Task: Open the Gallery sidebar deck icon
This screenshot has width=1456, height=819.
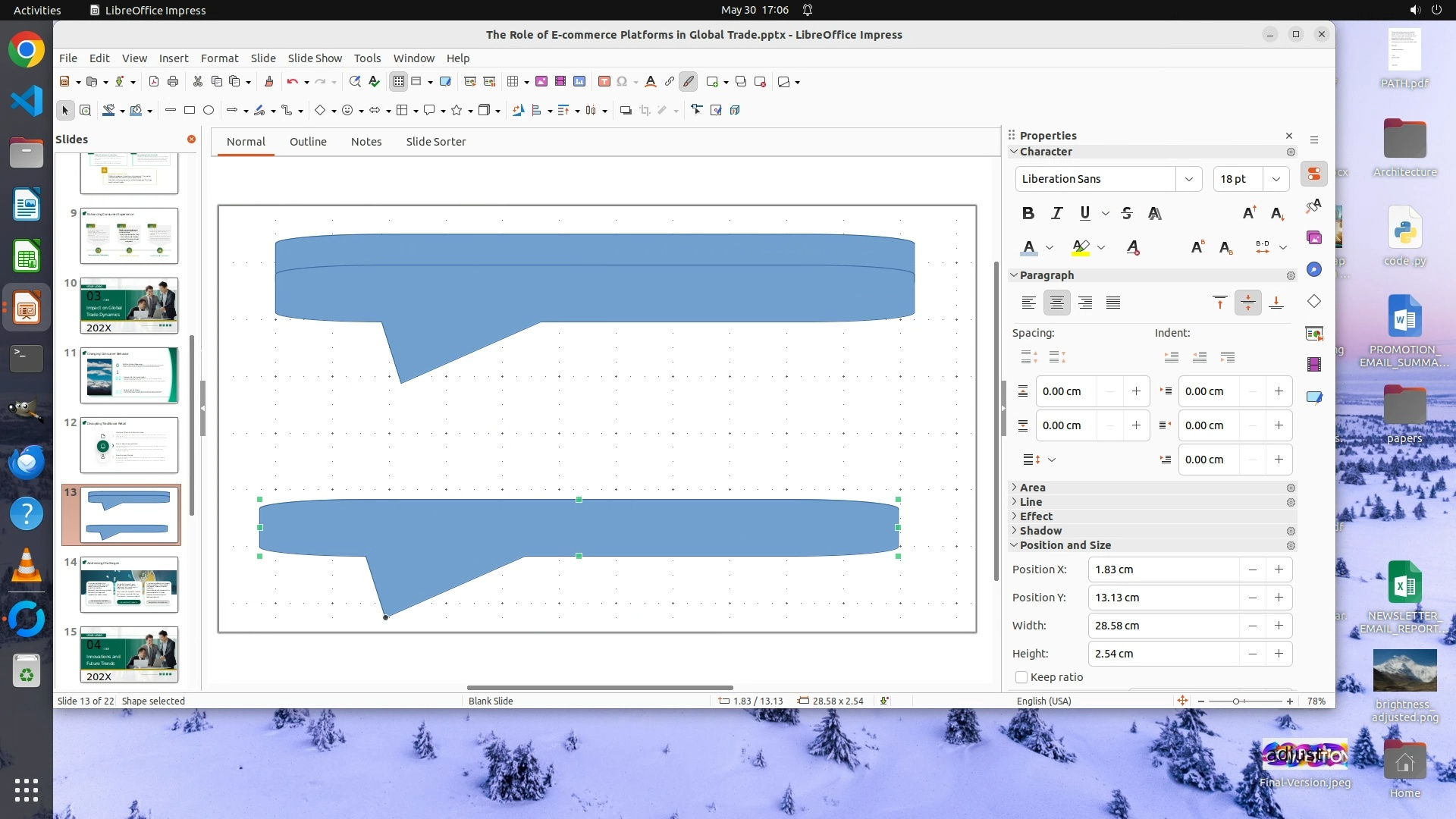Action: (x=1314, y=237)
